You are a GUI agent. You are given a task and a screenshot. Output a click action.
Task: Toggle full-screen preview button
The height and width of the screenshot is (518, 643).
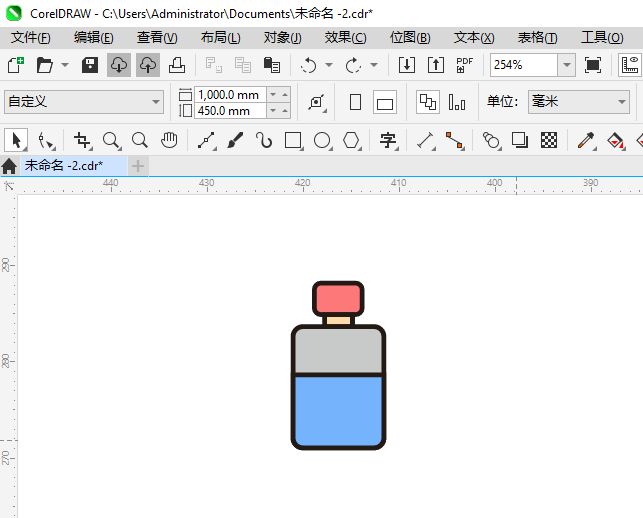coord(593,65)
